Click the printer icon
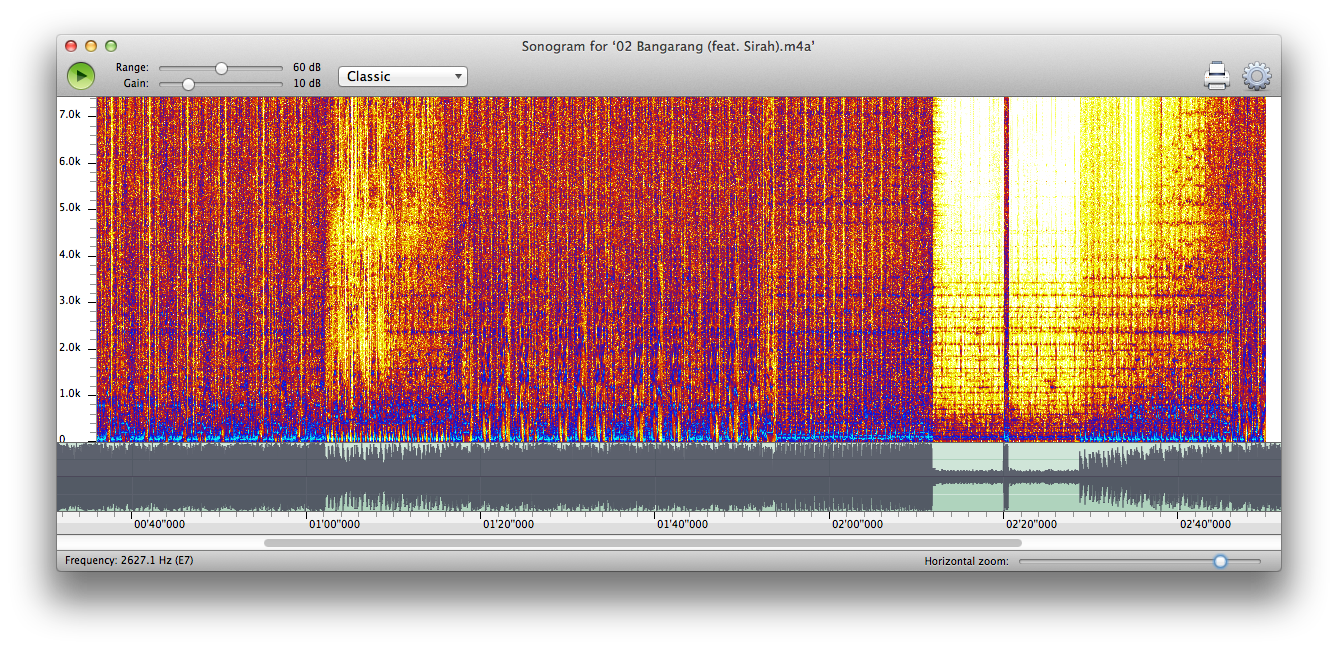1338x650 pixels. tap(1216, 76)
